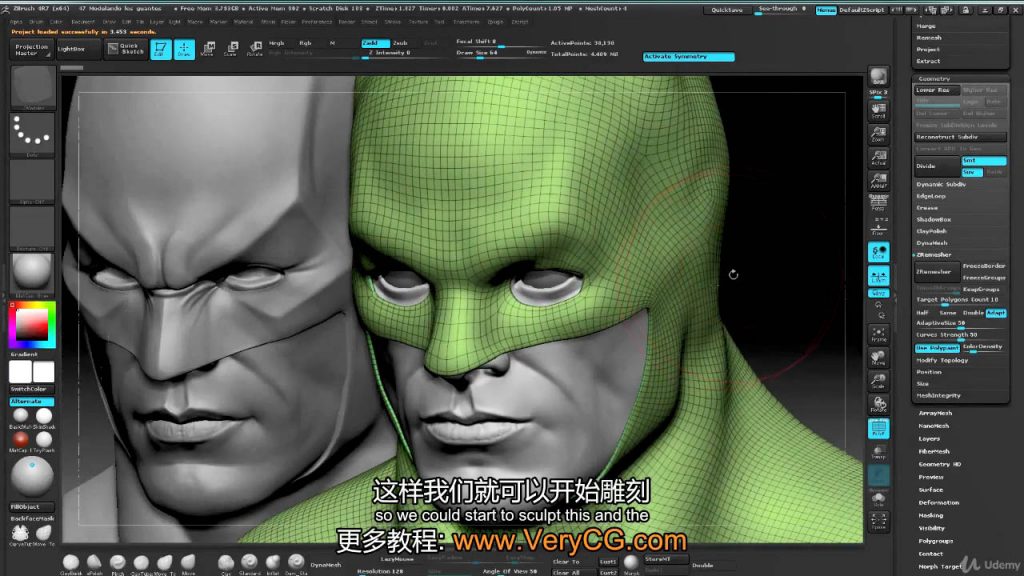Toggle XYZ rotation axis button
The image size is (1024, 576).
[878, 293]
